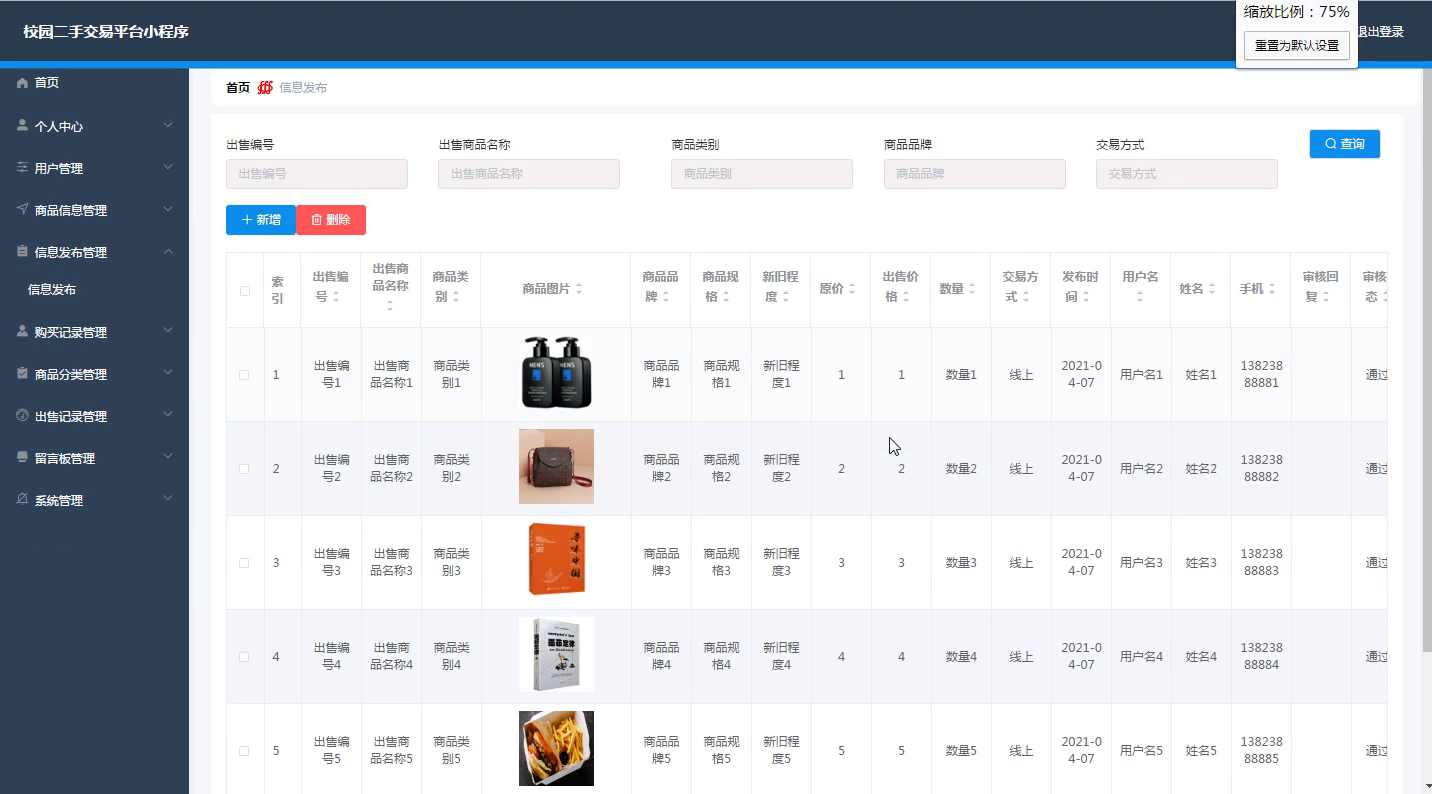The width and height of the screenshot is (1432, 794).
Task: Click the clipboard icon beside 信息发布管理
Action: pos(22,252)
